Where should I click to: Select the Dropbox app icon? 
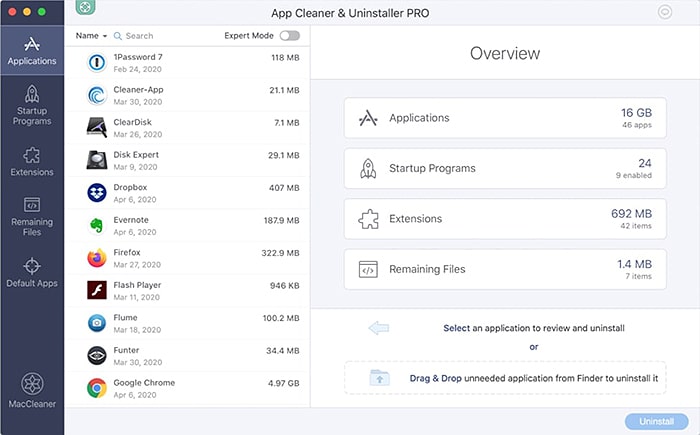(97, 193)
